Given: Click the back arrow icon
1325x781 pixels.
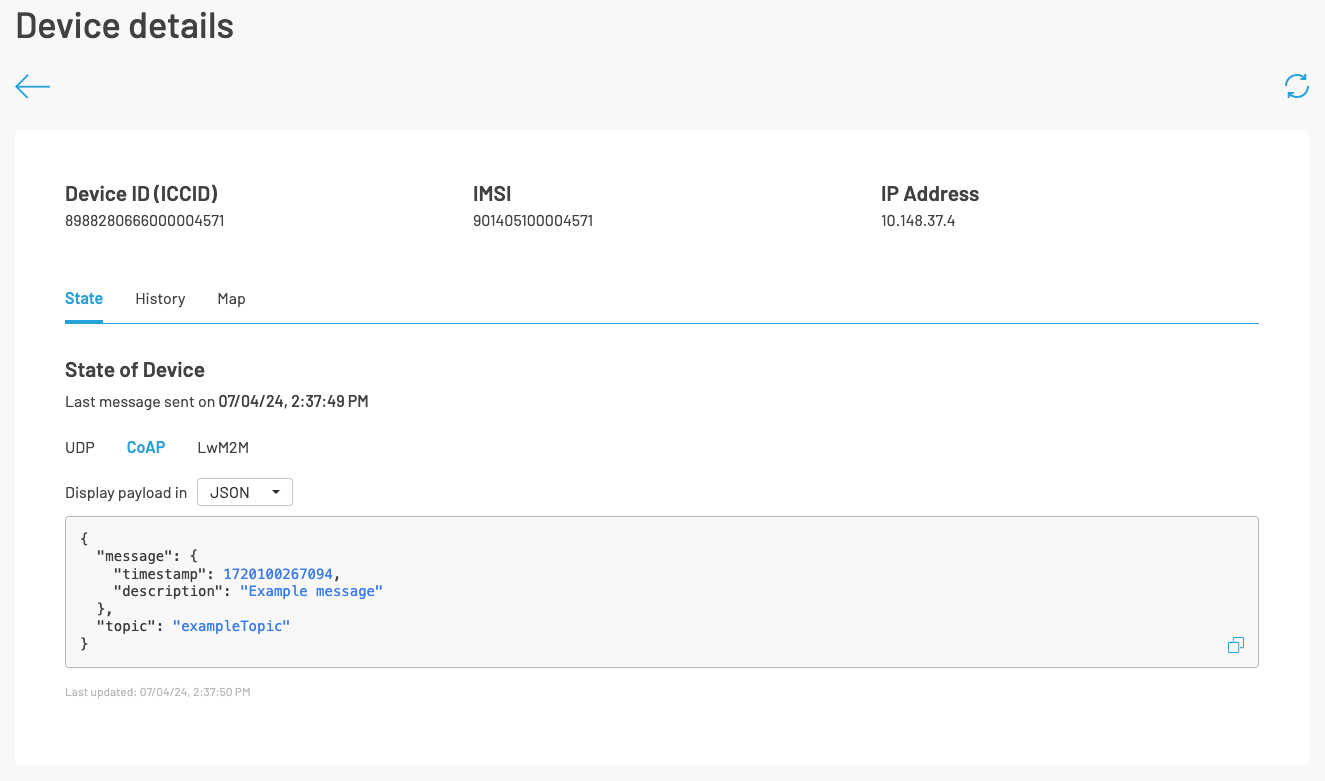Looking at the screenshot, I should (x=32, y=87).
